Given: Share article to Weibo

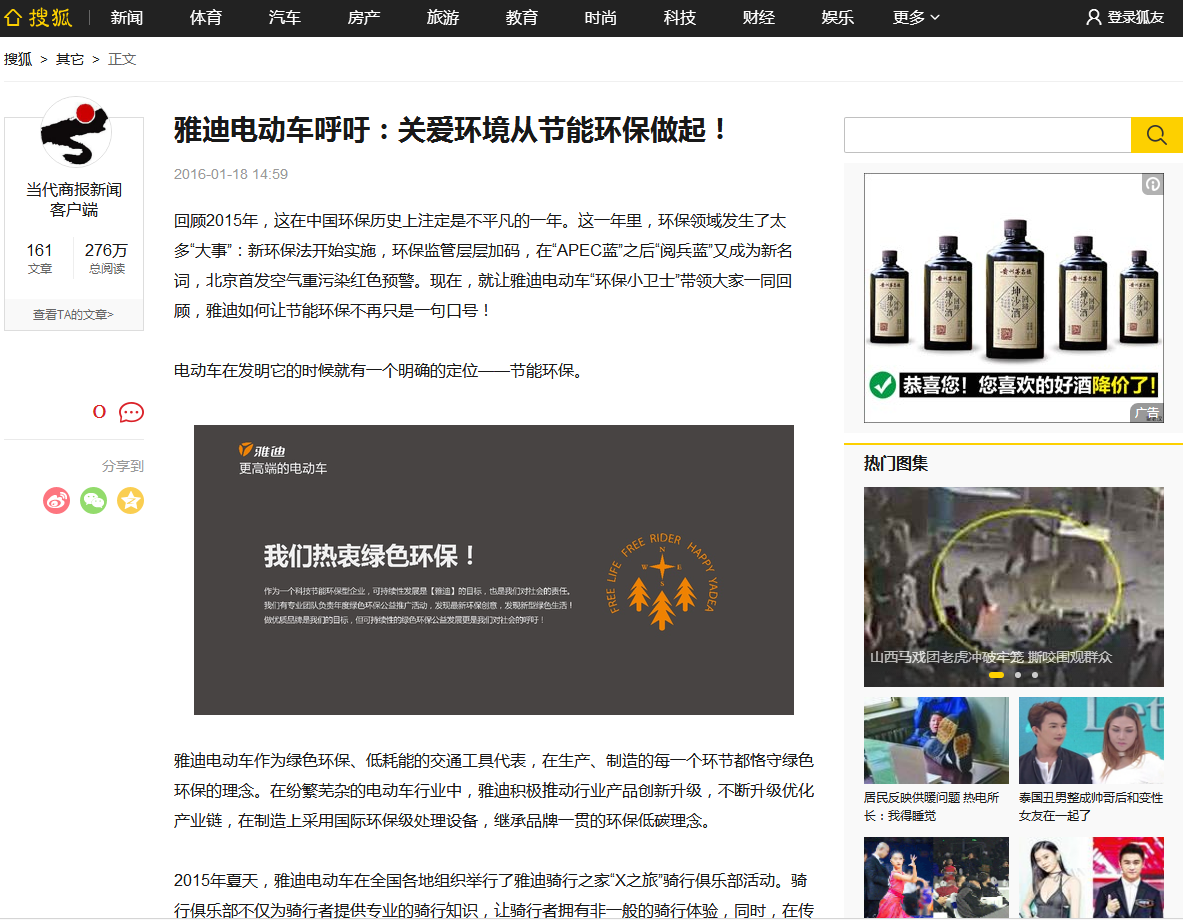Looking at the screenshot, I should (x=57, y=500).
